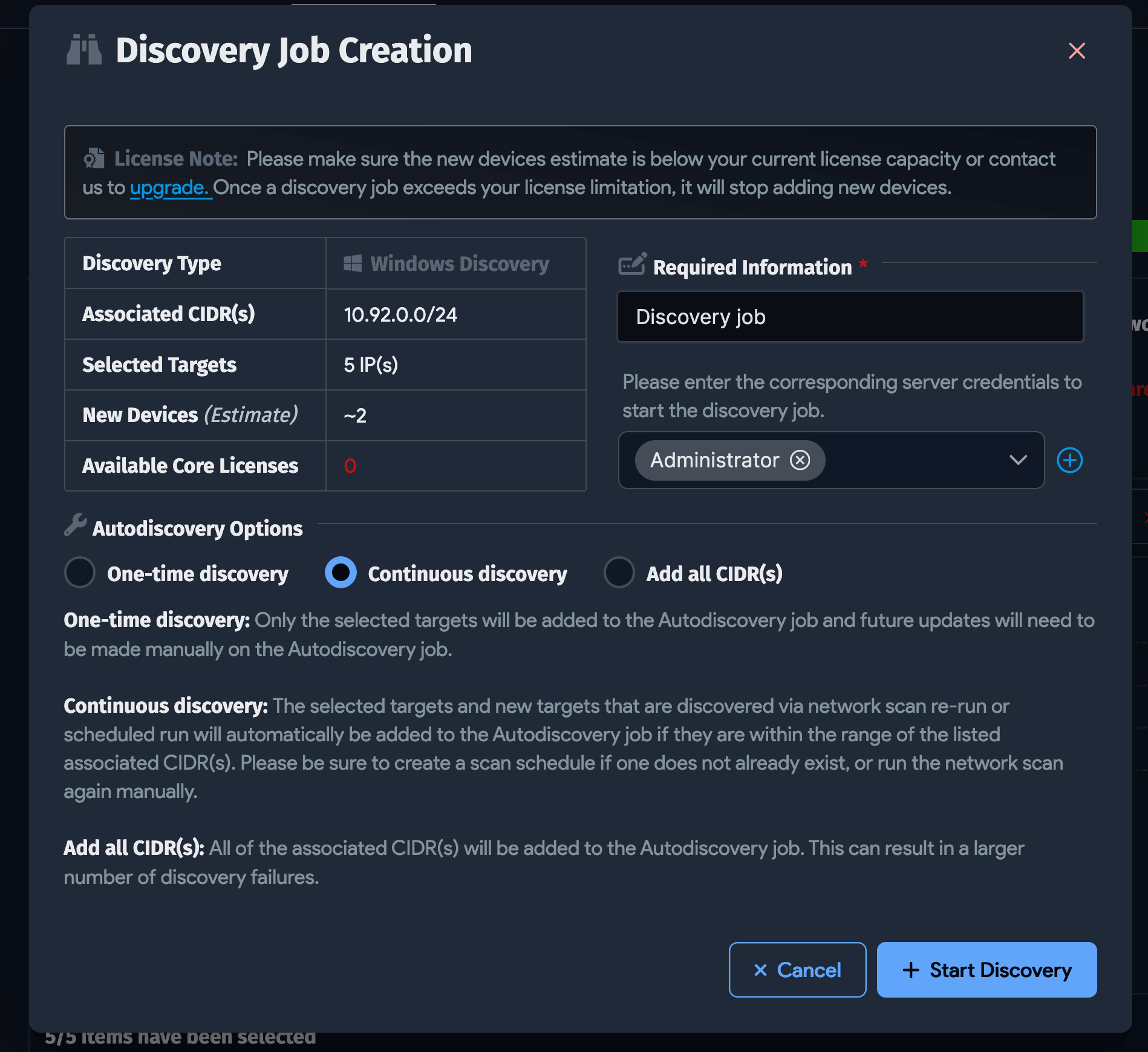Click the Administrator credential chip
1148x1052 pixels.
pos(714,460)
